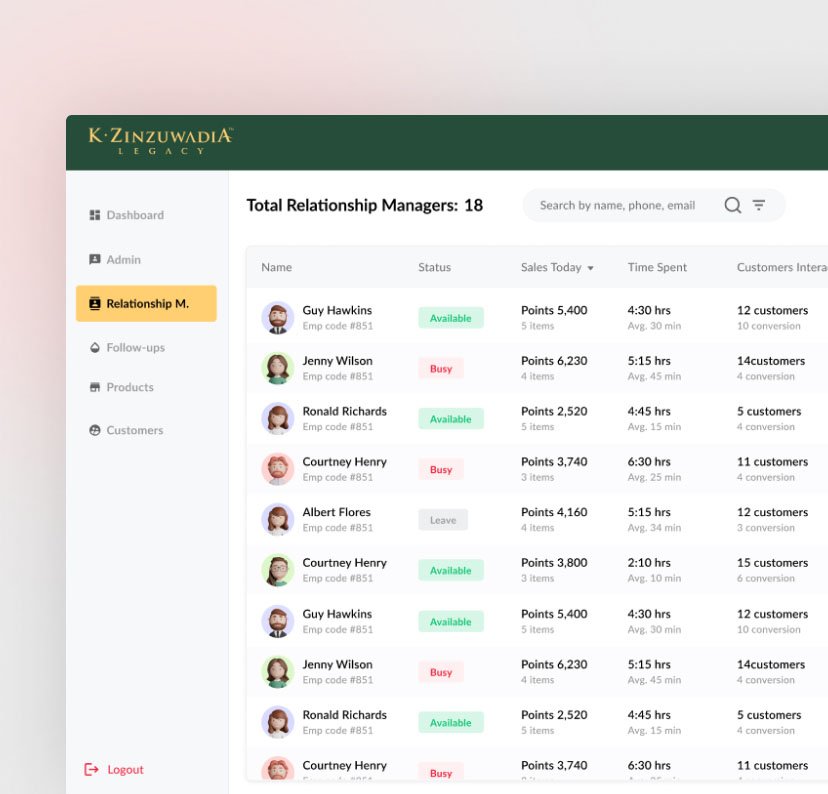Open the Admin section icon
Image resolution: width=828 pixels, height=794 pixels.
[x=95, y=259]
